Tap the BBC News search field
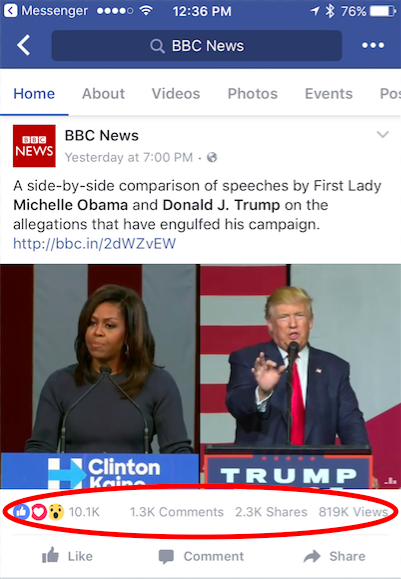Screen dimensions: 401x579 (x=196, y=46)
